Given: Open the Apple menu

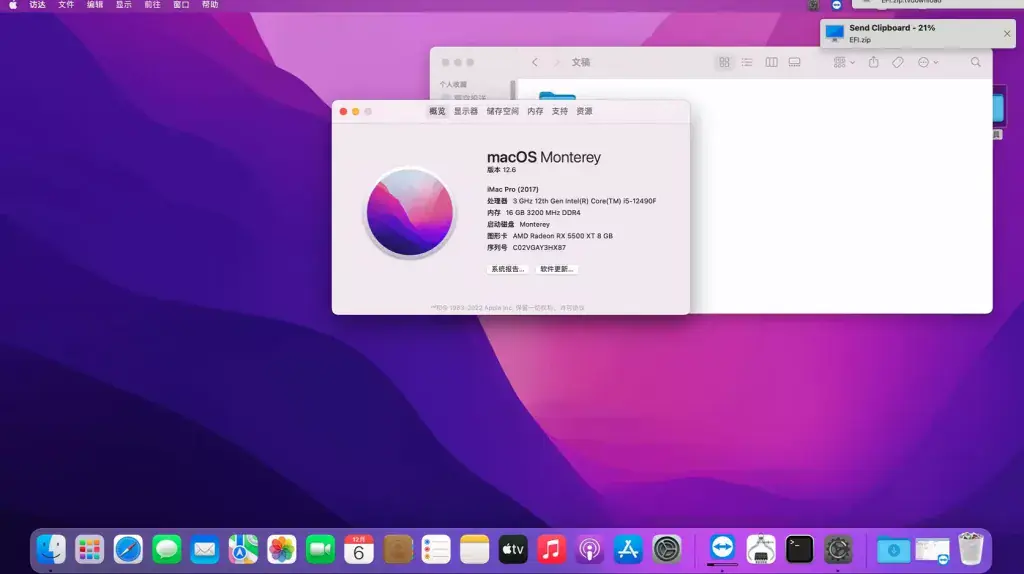Looking at the screenshot, I should click(12, 5).
